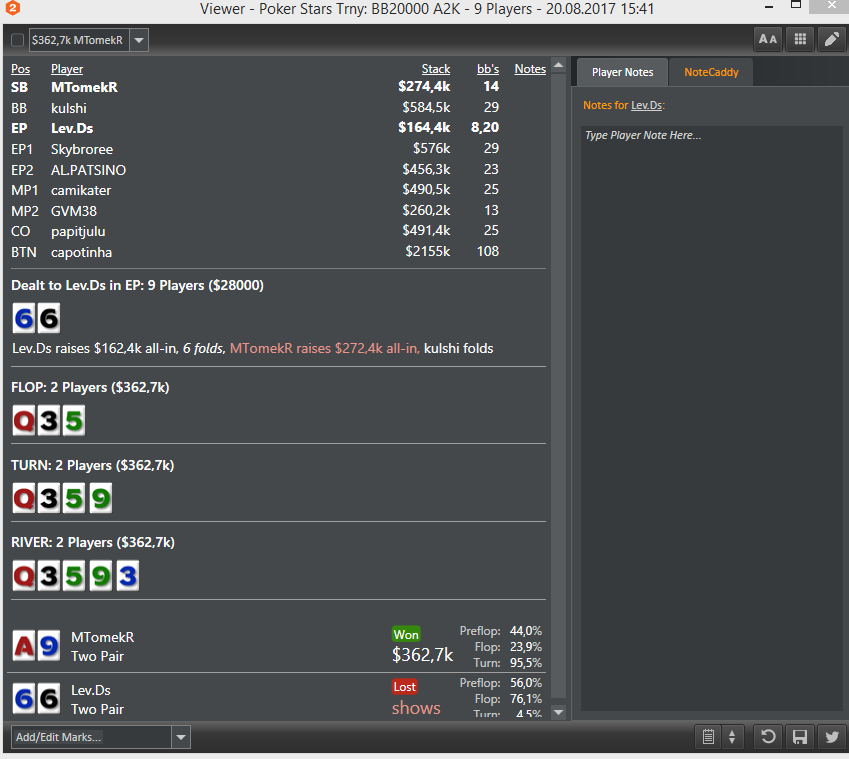
Task: Click the 108 bb's value for capotinha
Action: pos(488,251)
